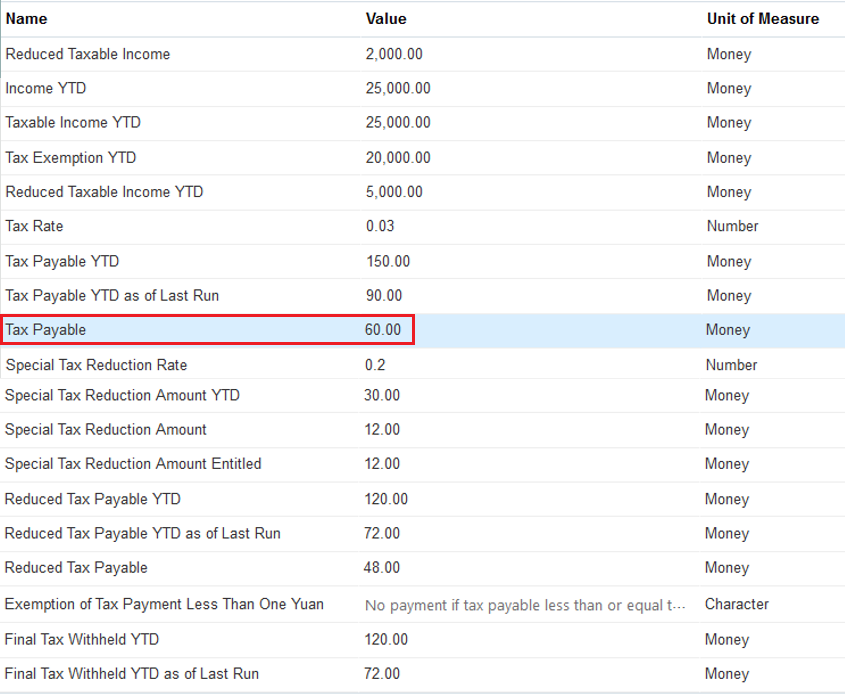Select the Reduced Taxable Income row name

point(88,54)
